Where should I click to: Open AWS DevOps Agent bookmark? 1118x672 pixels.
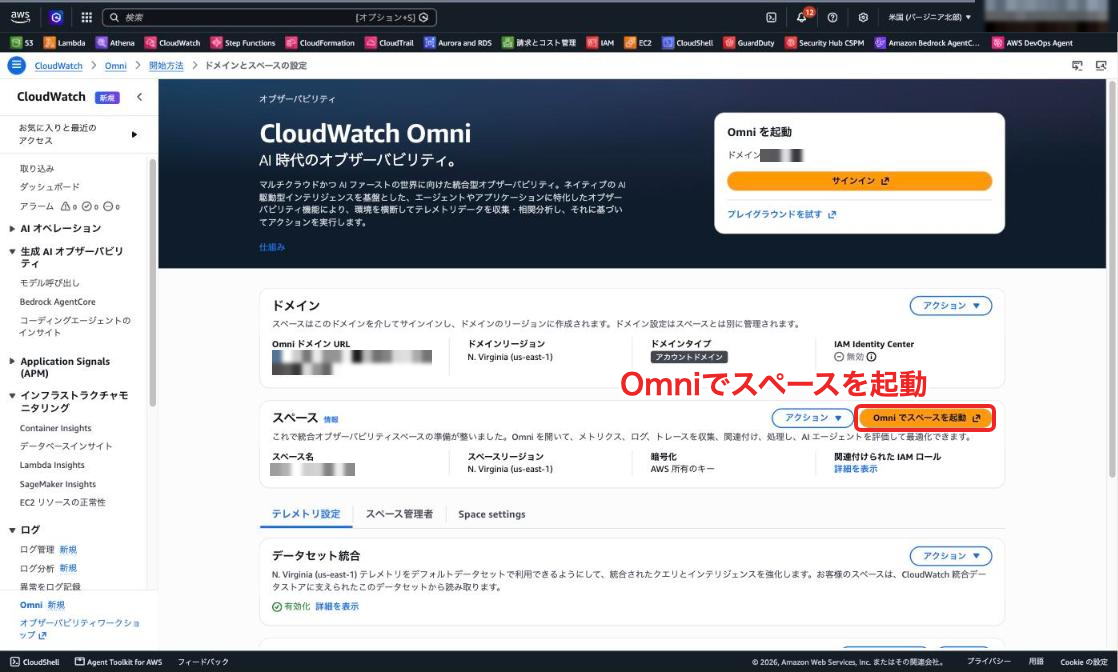(x=1032, y=43)
